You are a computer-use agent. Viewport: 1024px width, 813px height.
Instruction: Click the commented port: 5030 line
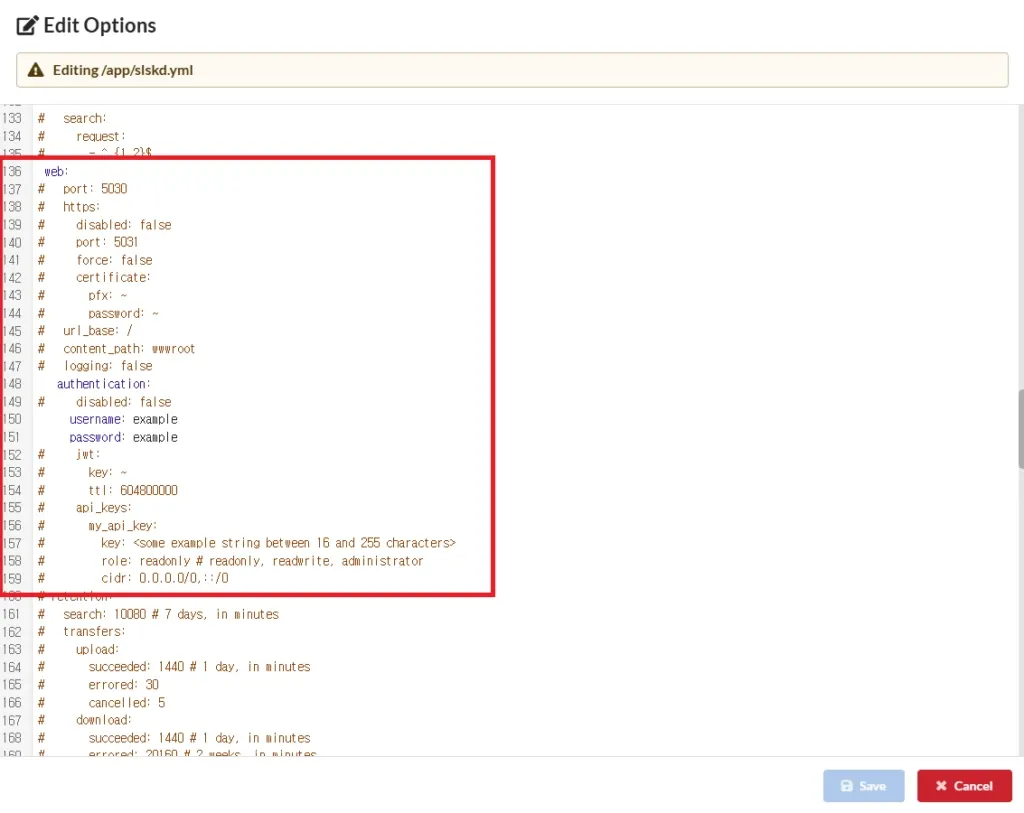click(x=95, y=188)
